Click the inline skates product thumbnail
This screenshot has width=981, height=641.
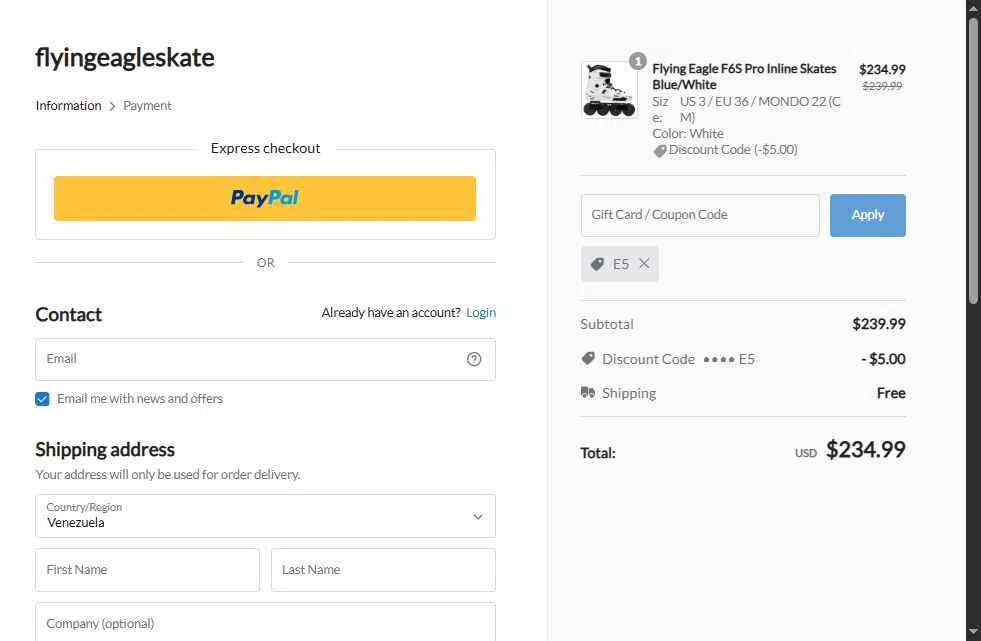(x=609, y=90)
